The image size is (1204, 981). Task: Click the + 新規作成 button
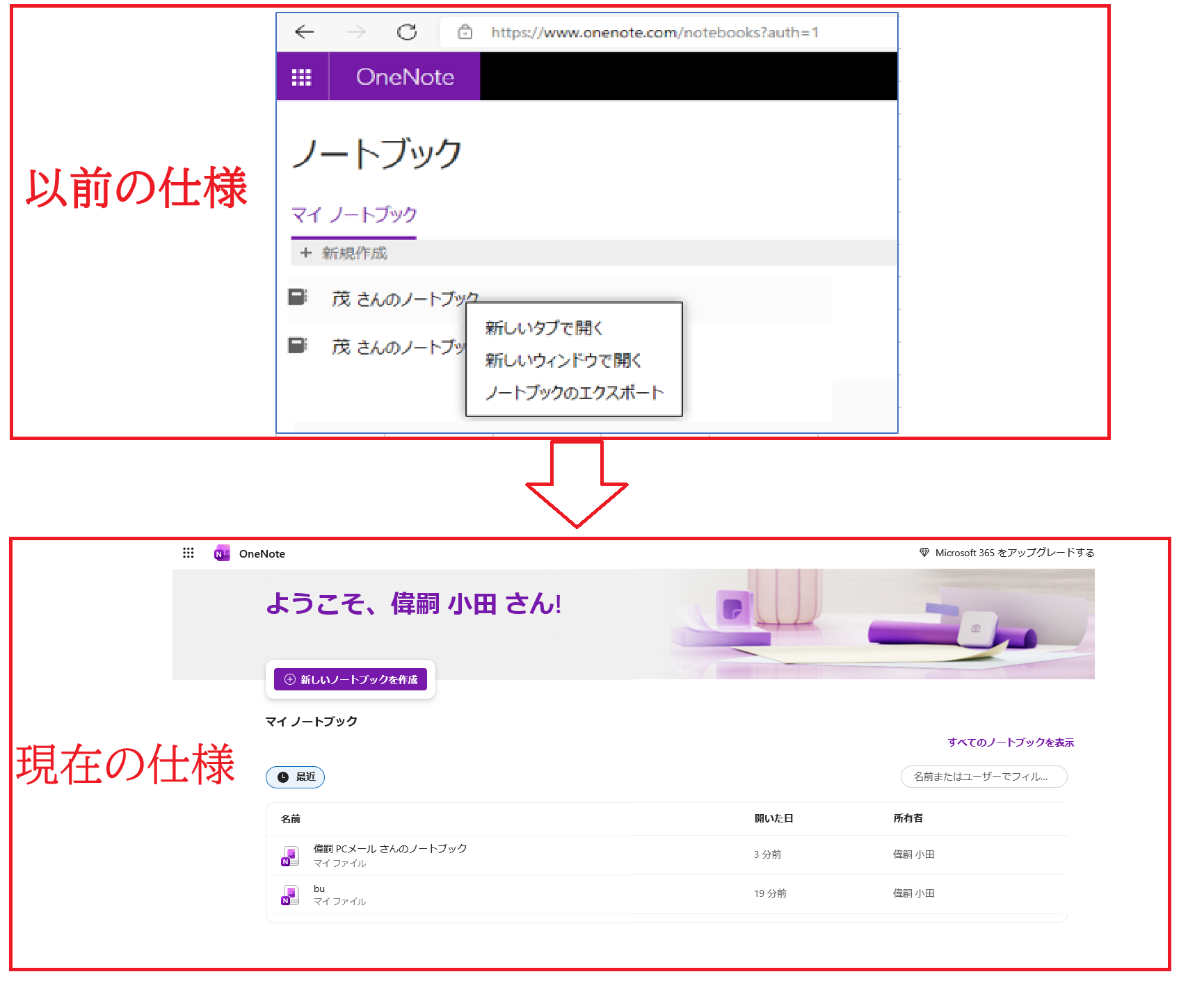[344, 253]
